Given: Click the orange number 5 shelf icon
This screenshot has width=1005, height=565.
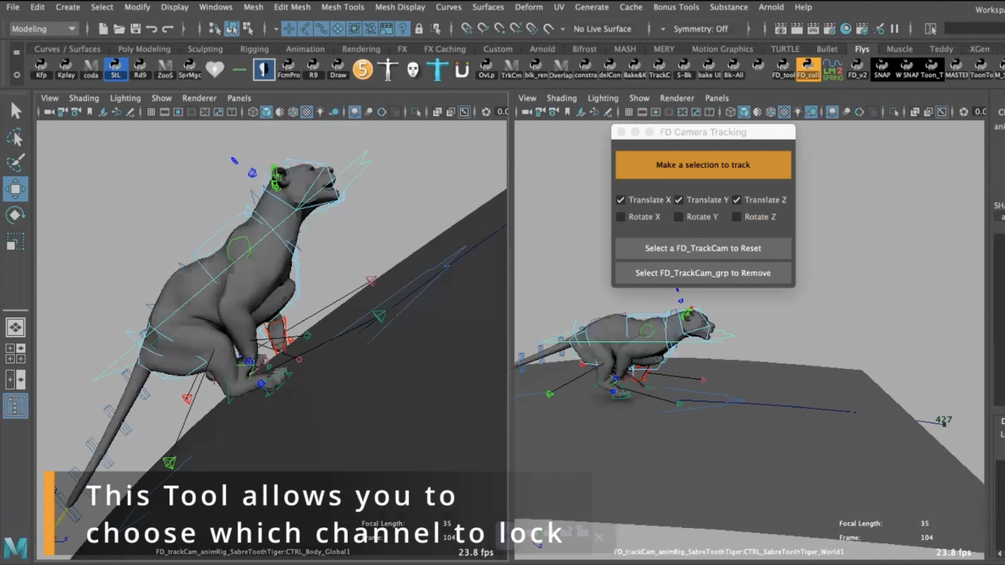Looking at the screenshot, I should [x=363, y=69].
